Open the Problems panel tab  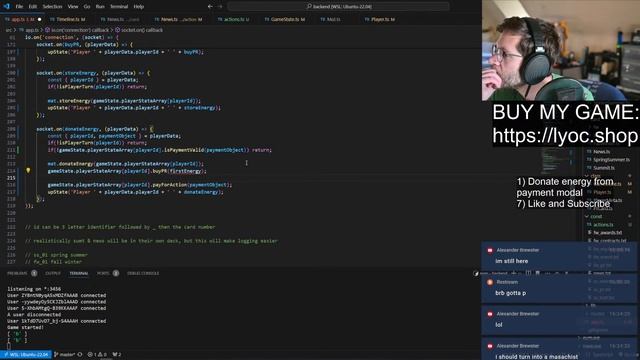pos(17,273)
